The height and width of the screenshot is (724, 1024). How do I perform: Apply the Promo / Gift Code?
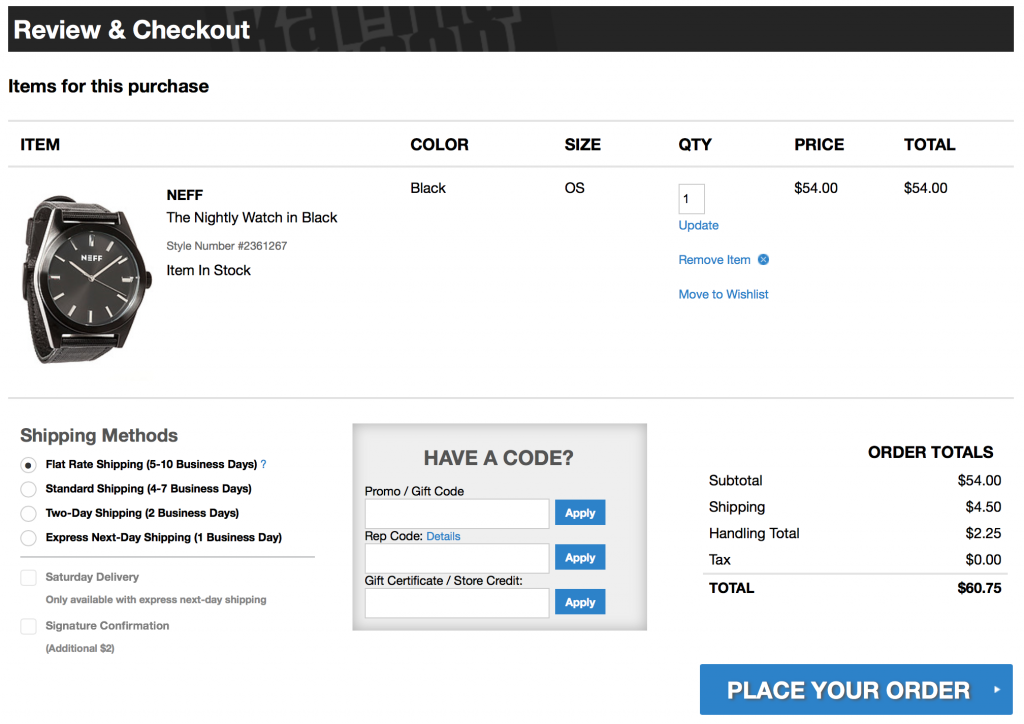pyautogui.click(x=580, y=513)
